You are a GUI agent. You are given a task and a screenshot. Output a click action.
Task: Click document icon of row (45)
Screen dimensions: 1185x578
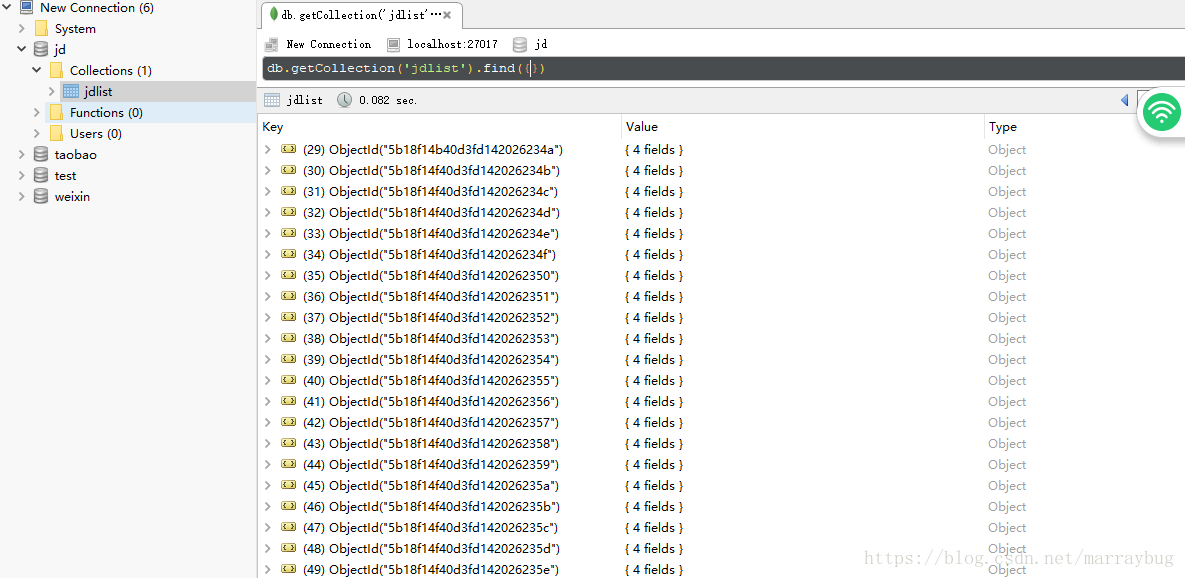288,485
